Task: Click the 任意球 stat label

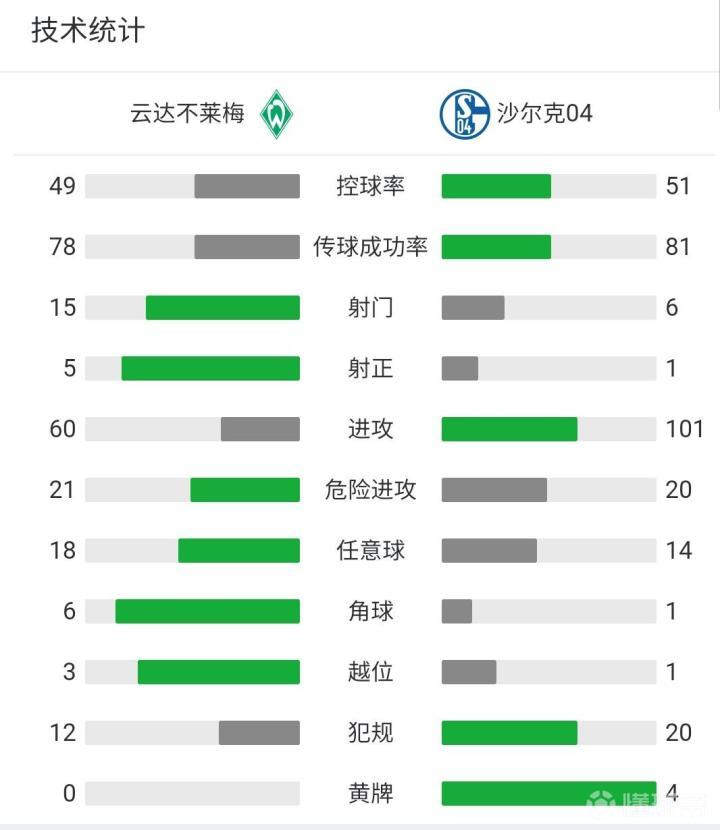Action: pyautogui.click(x=370, y=550)
